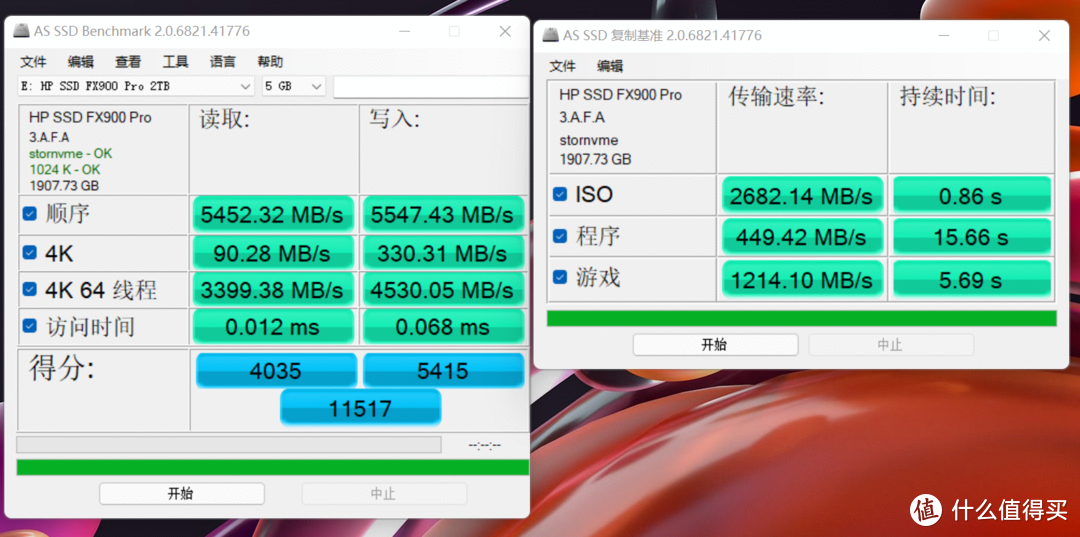
Task: Click the 写入: column header
Action: coord(395,119)
